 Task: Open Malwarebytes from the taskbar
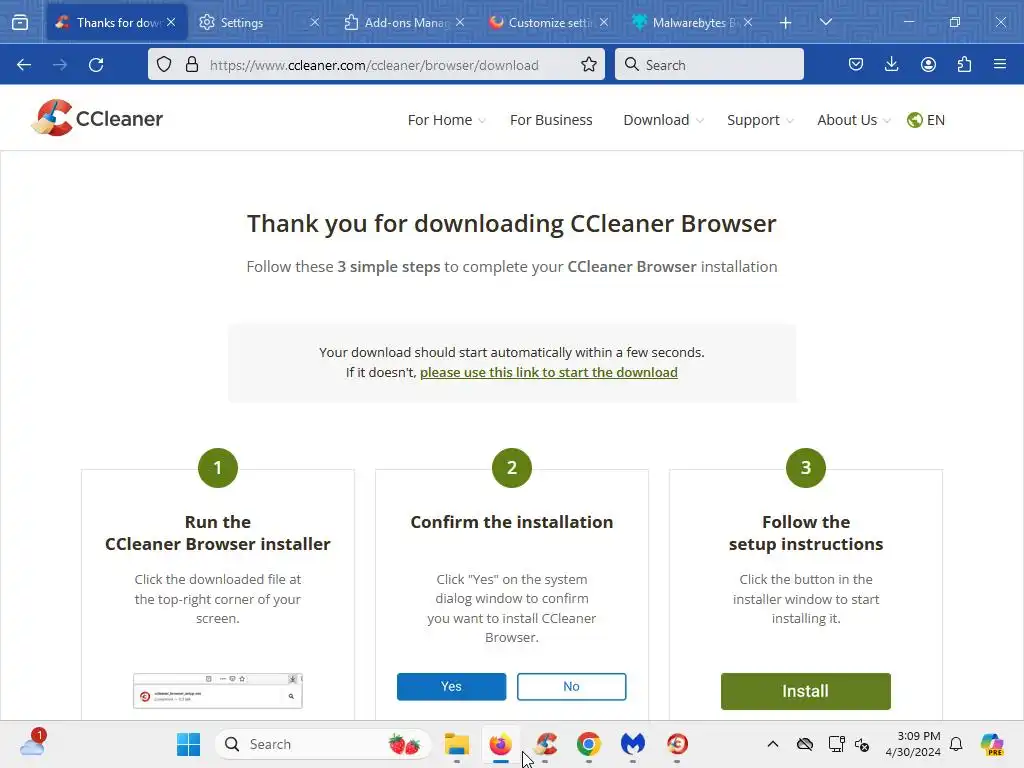coord(633,744)
